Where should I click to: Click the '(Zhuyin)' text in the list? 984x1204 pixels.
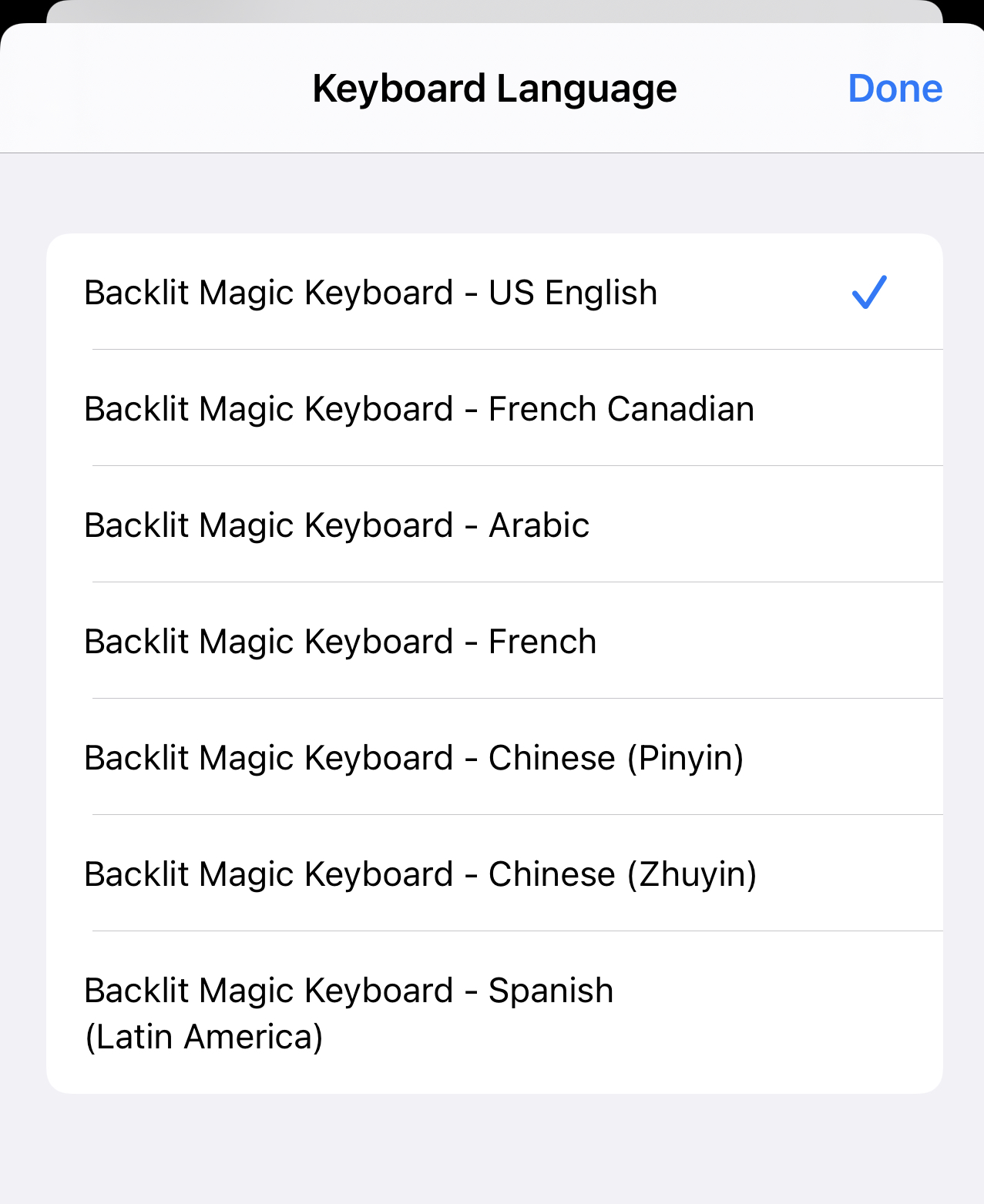(692, 874)
